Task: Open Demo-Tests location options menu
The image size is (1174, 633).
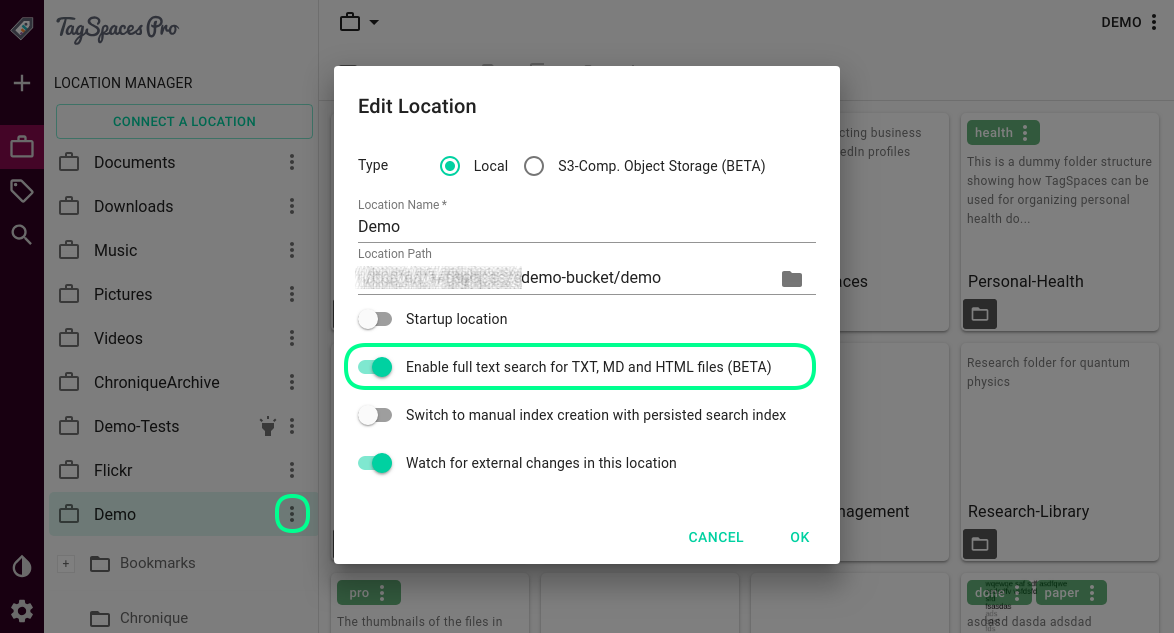Action: (292, 426)
